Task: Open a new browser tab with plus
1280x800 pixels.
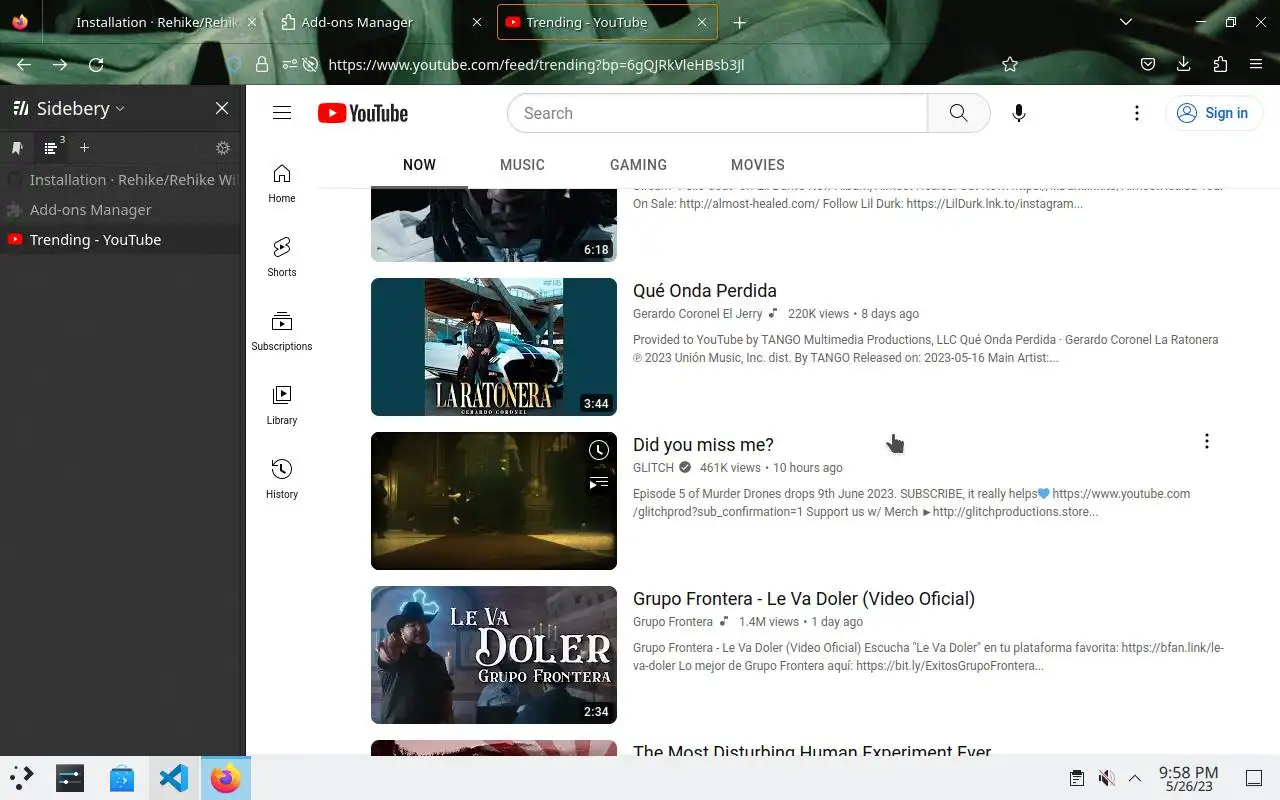Action: point(739,22)
